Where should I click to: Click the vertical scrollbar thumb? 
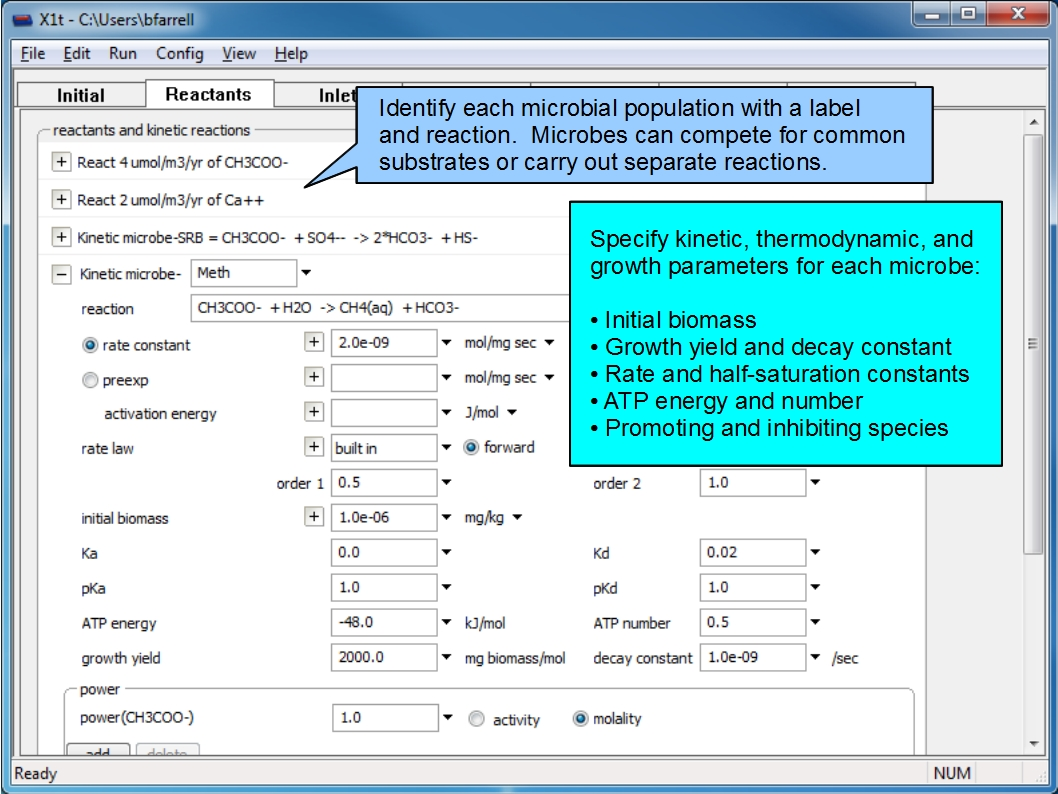(x=1033, y=343)
